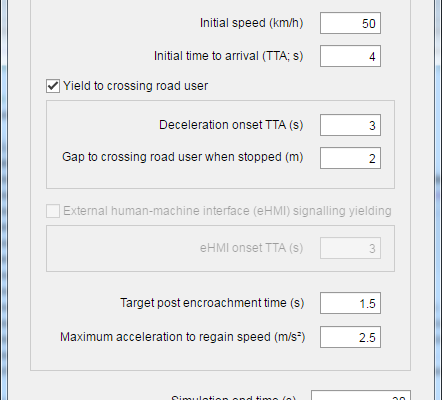The image size is (442, 400).
Task: Focus the Simulation end time field at bottom
Action: click(361, 396)
